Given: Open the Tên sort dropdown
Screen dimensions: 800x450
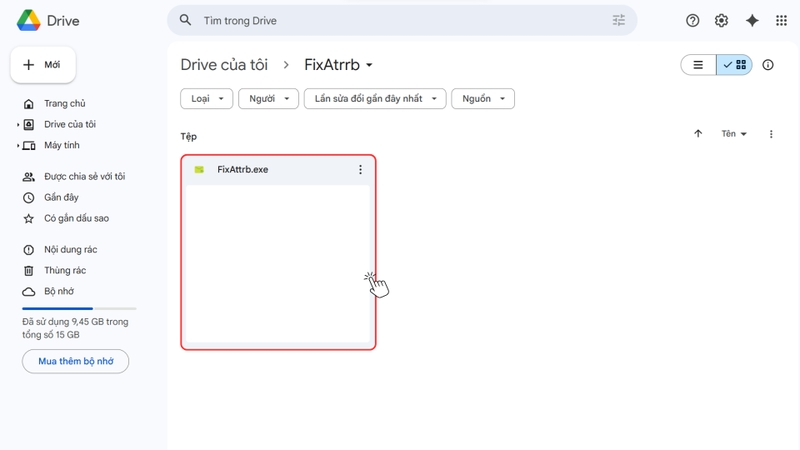Looking at the screenshot, I should (734, 134).
